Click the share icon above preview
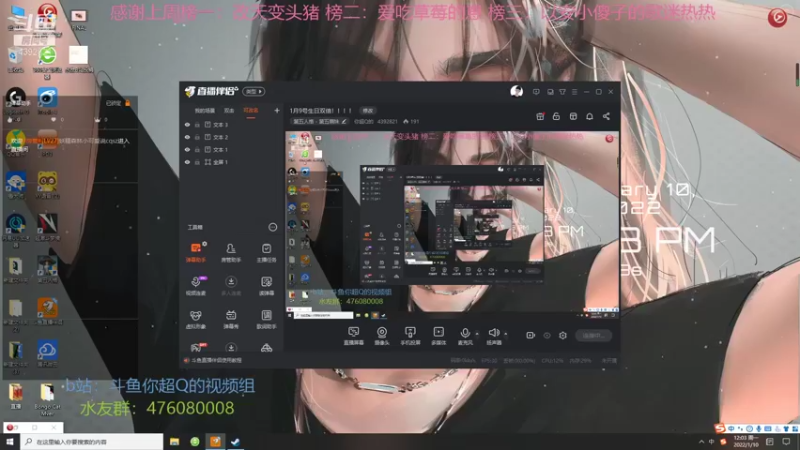 (x=606, y=116)
